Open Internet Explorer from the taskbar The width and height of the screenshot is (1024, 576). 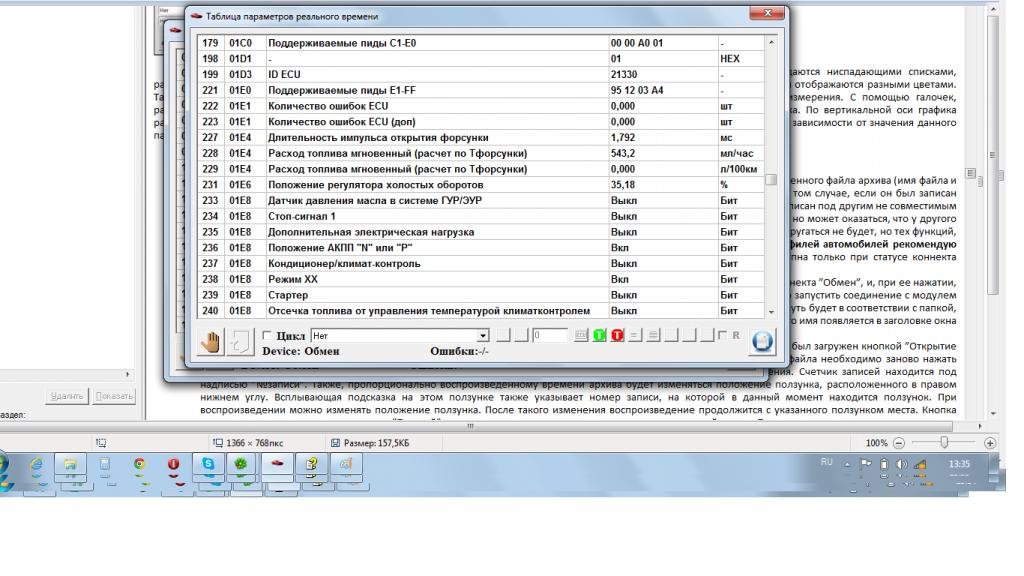tap(37, 464)
